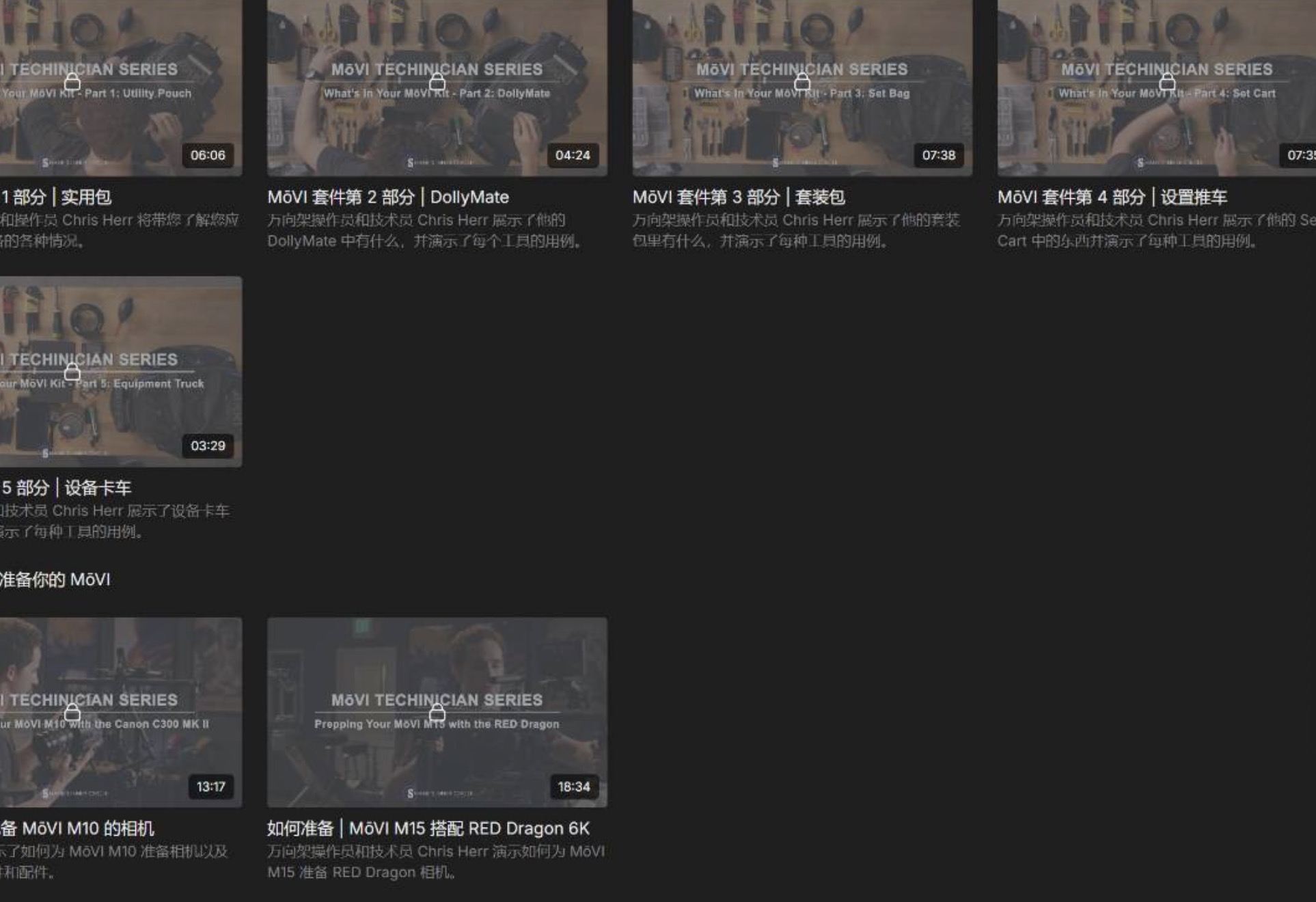Open Canon C300 MK II video thumbnail
The width and height of the screenshot is (1316, 902).
tap(121, 713)
